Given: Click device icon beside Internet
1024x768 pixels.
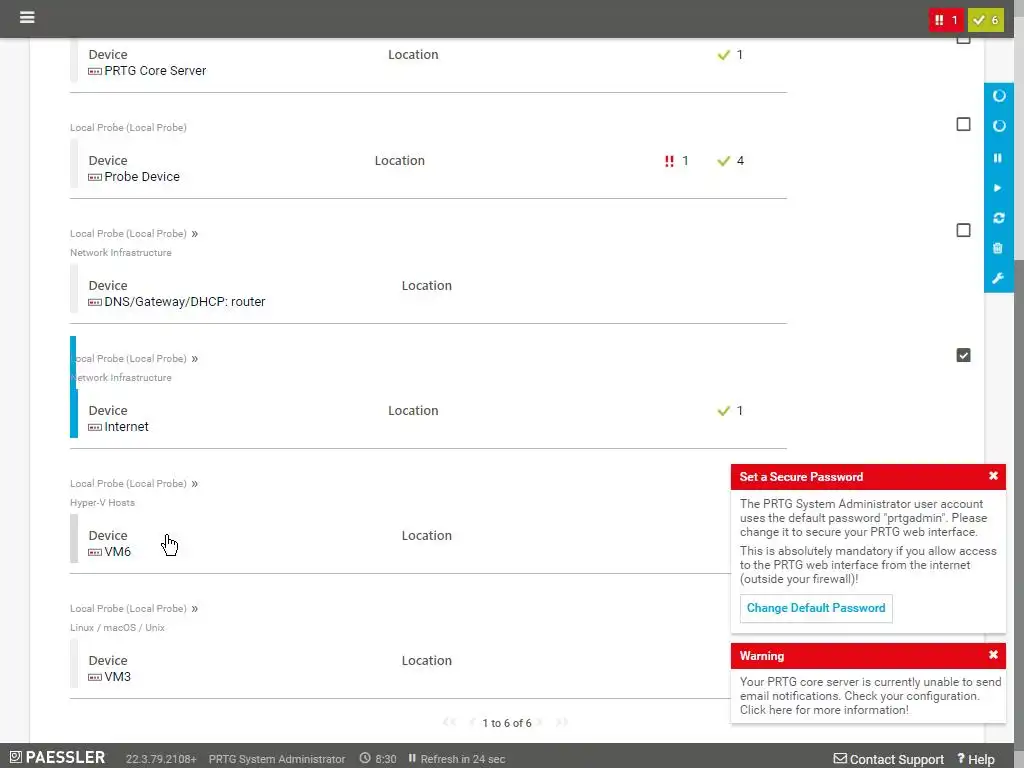Looking at the screenshot, I should point(95,427).
